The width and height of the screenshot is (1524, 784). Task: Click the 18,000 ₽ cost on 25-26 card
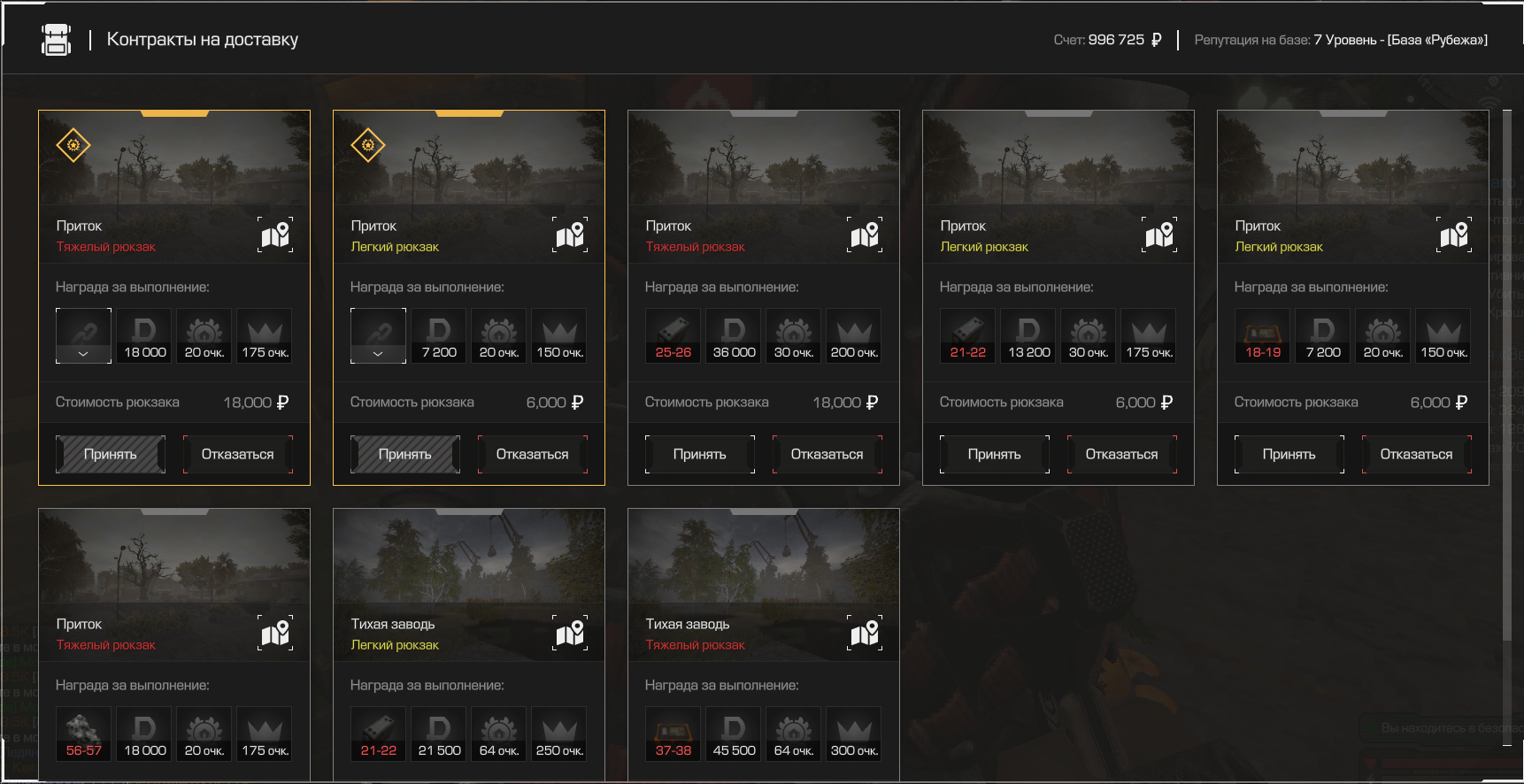[x=845, y=403]
